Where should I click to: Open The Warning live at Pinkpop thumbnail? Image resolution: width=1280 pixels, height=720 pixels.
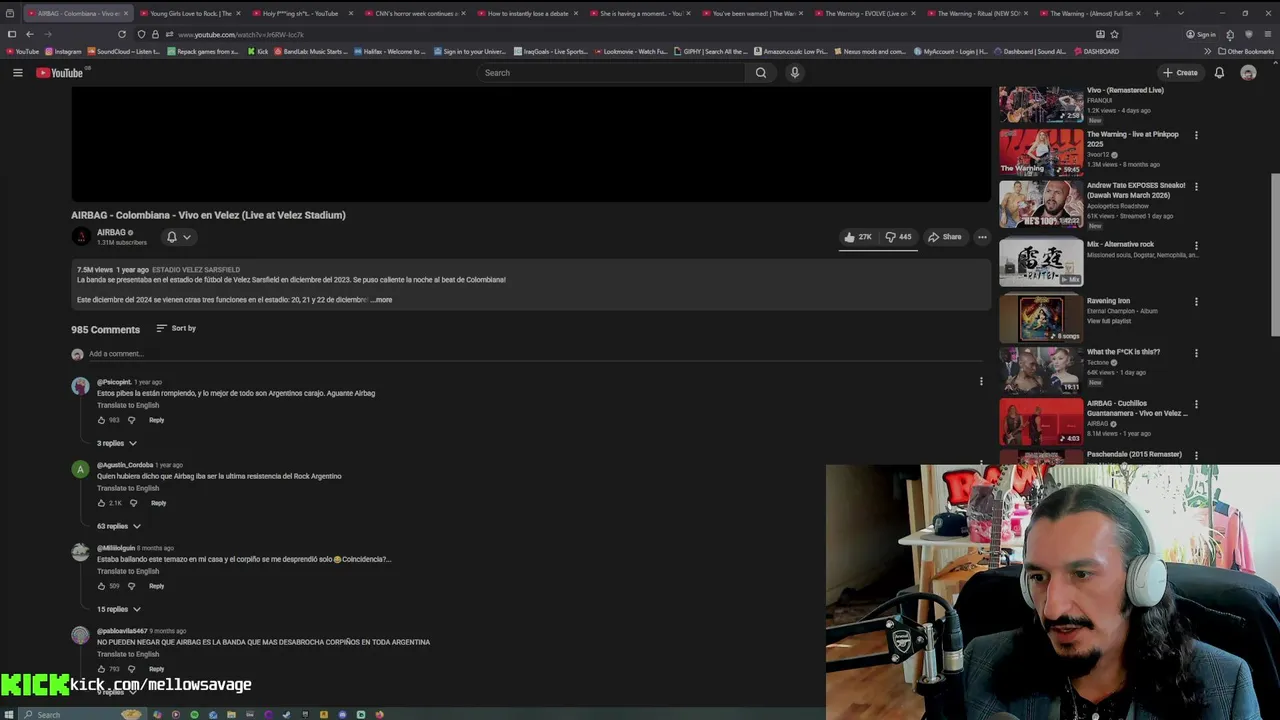(x=1041, y=153)
